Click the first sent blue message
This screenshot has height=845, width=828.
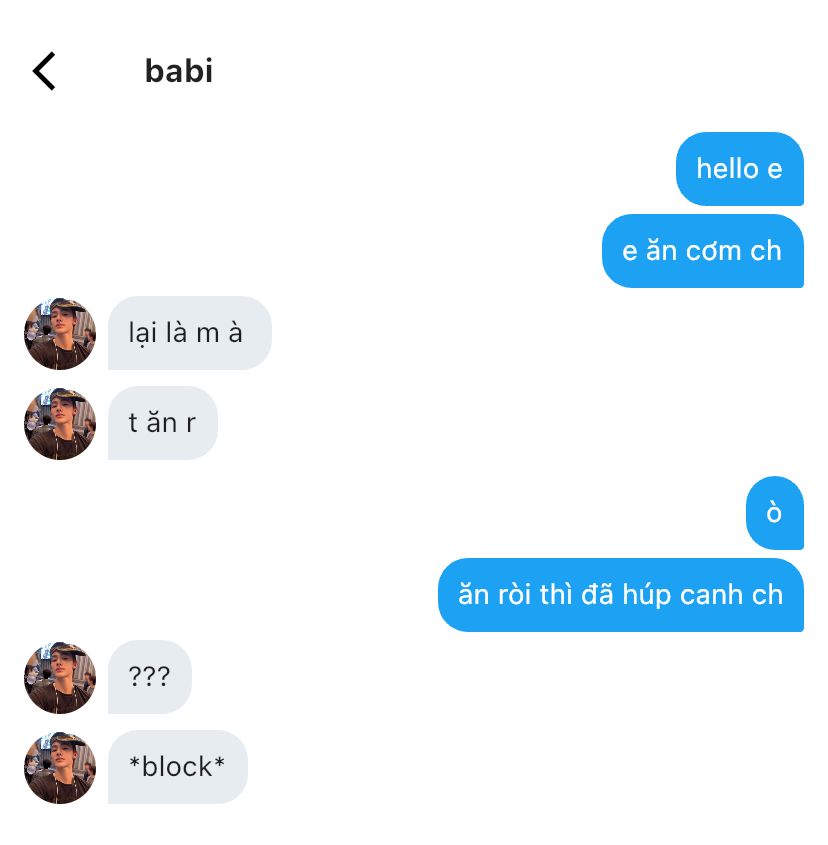(x=740, y=169)
